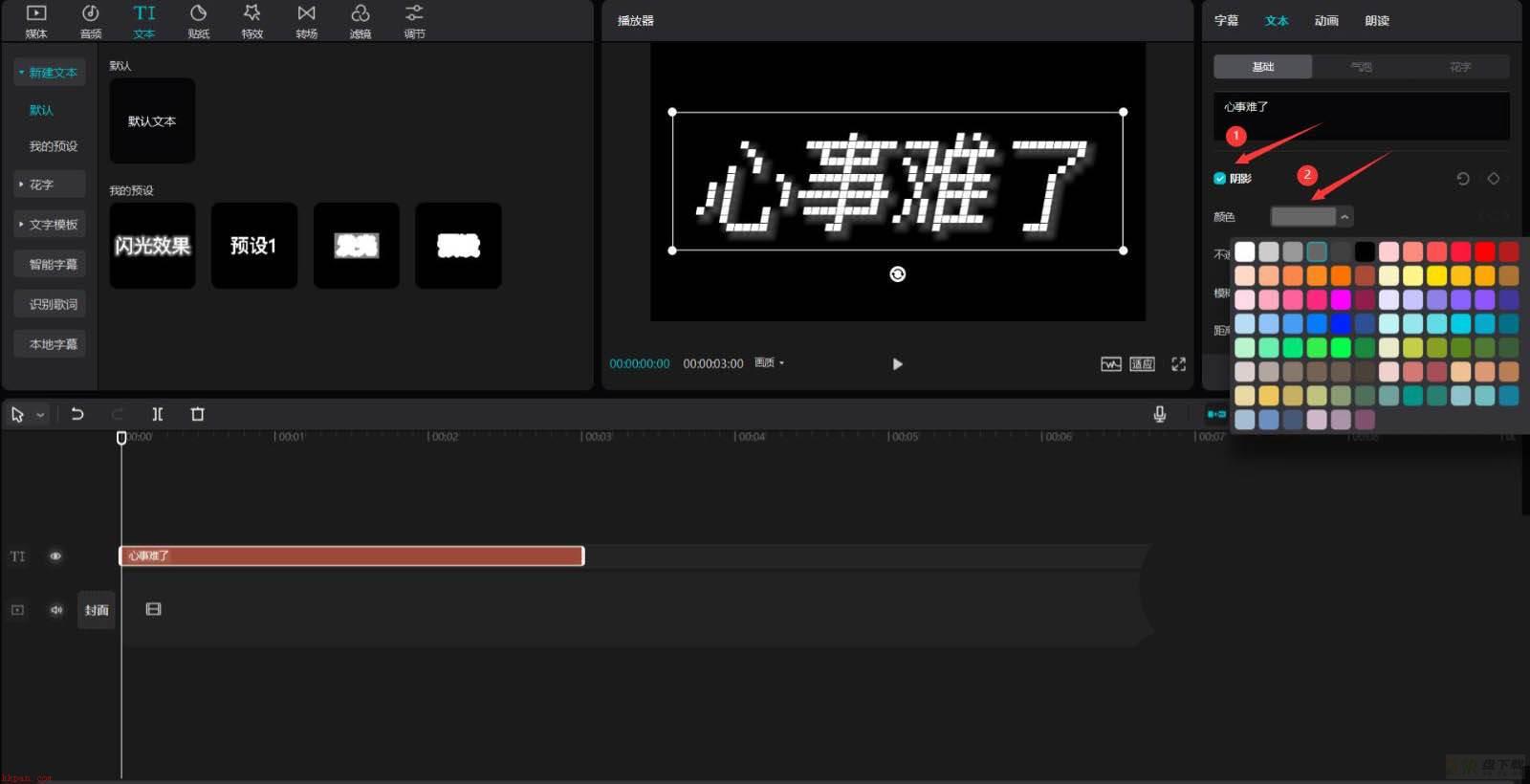The width and height of the screenshot is (1530, 784).
Task: Open the 特效 effects panel
Action: click(251, 21)
